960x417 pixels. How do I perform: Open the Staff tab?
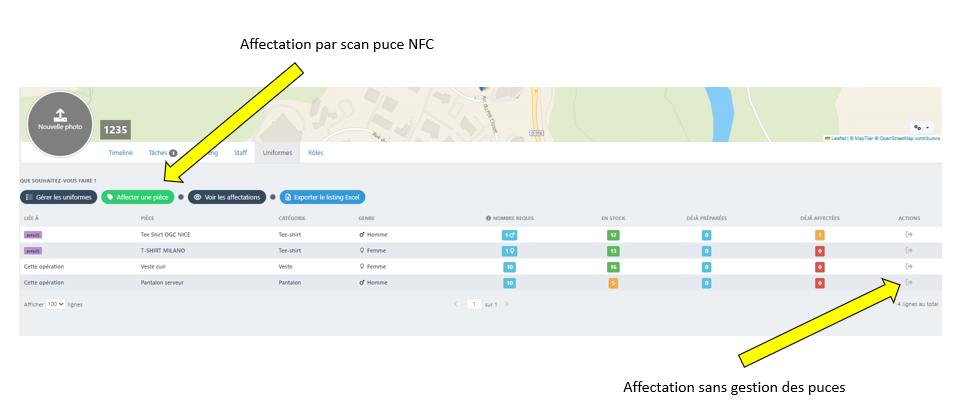click(x=240, y=153)
